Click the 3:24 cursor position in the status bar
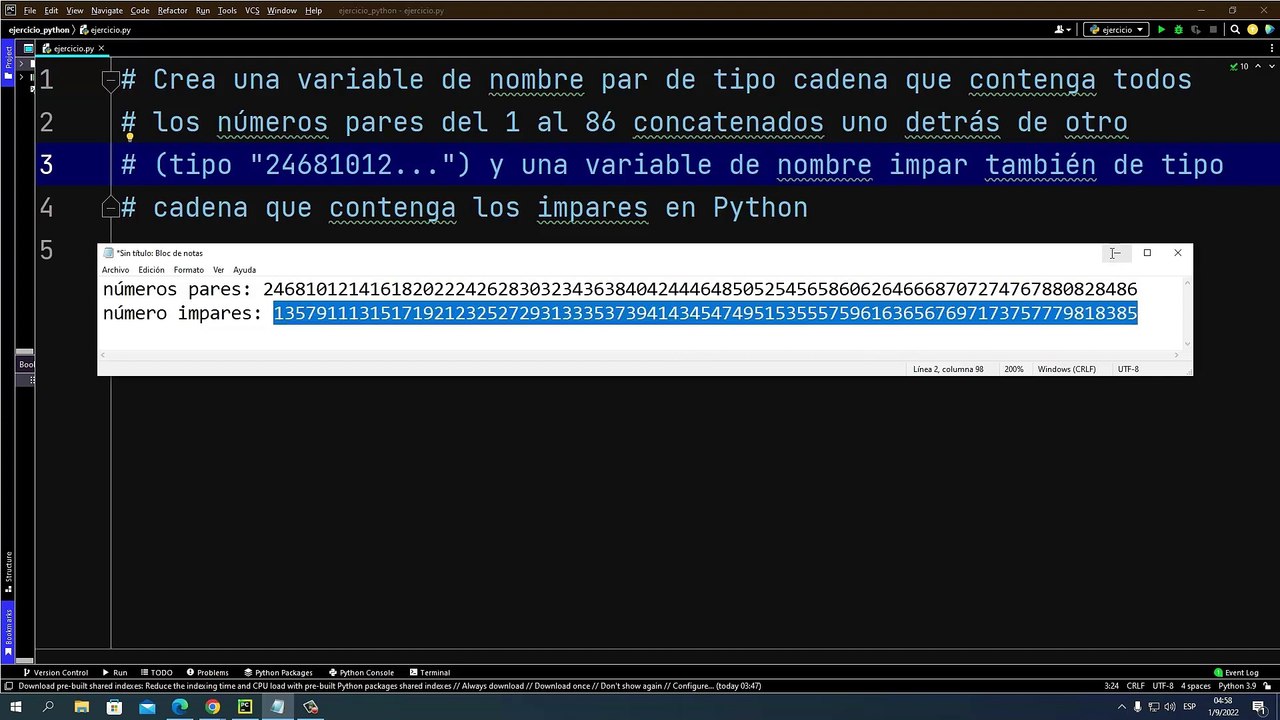This screenshot has width=1280, height=720. coord(1111,686)
